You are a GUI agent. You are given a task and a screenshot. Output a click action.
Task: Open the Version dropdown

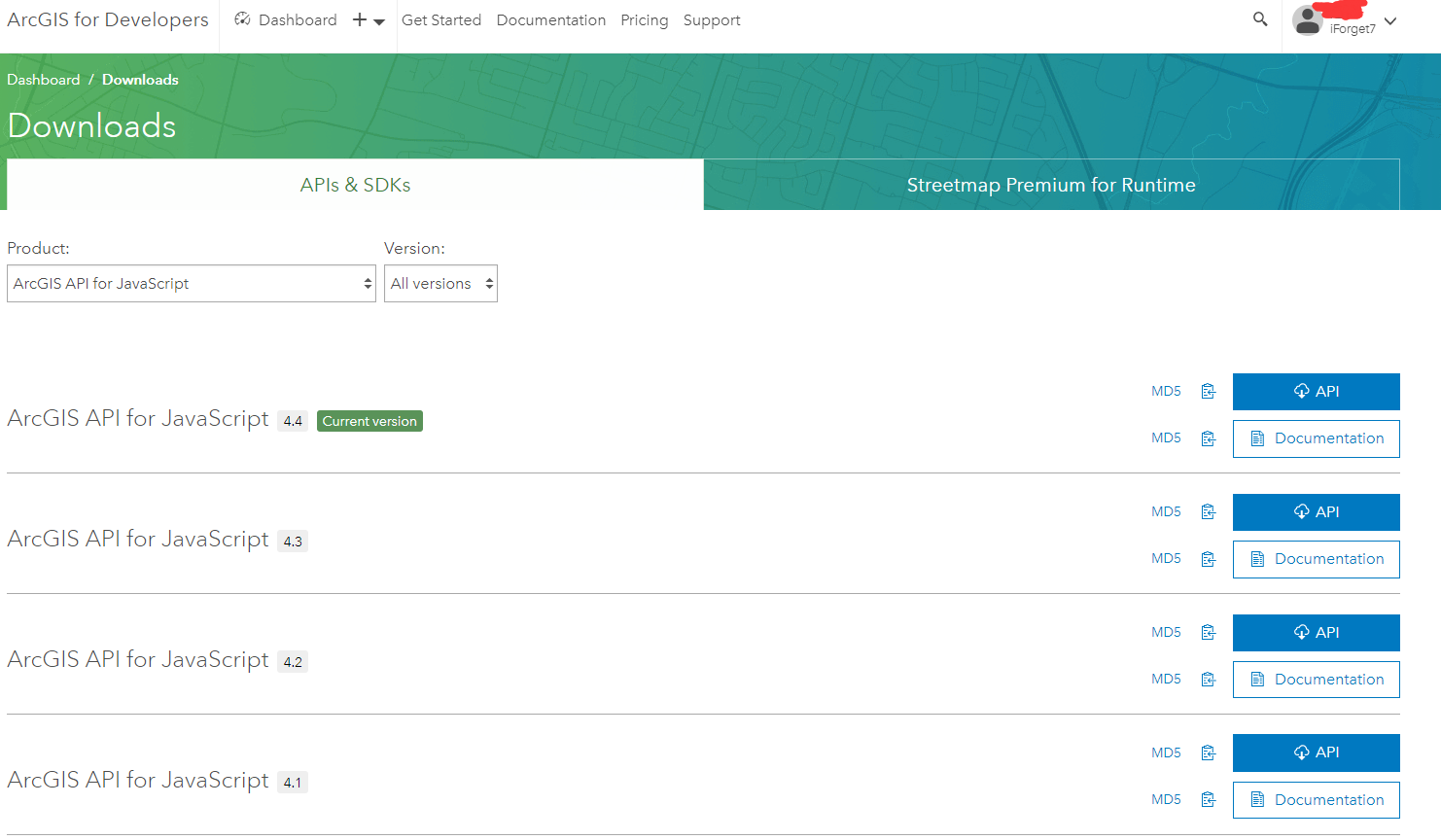click(x=440, y=284)
